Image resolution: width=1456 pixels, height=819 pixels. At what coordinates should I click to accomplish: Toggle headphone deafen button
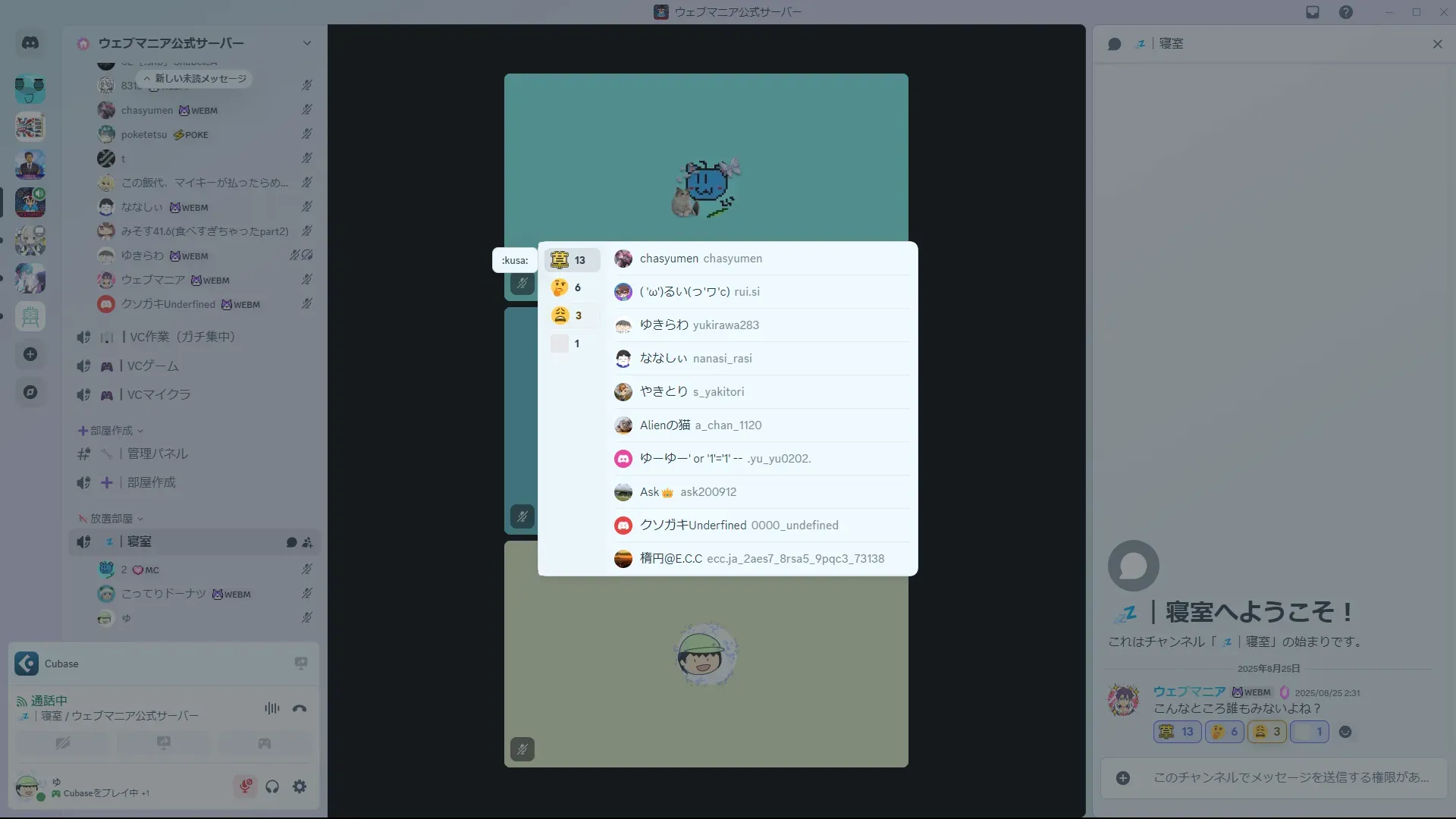pos(272,786)
